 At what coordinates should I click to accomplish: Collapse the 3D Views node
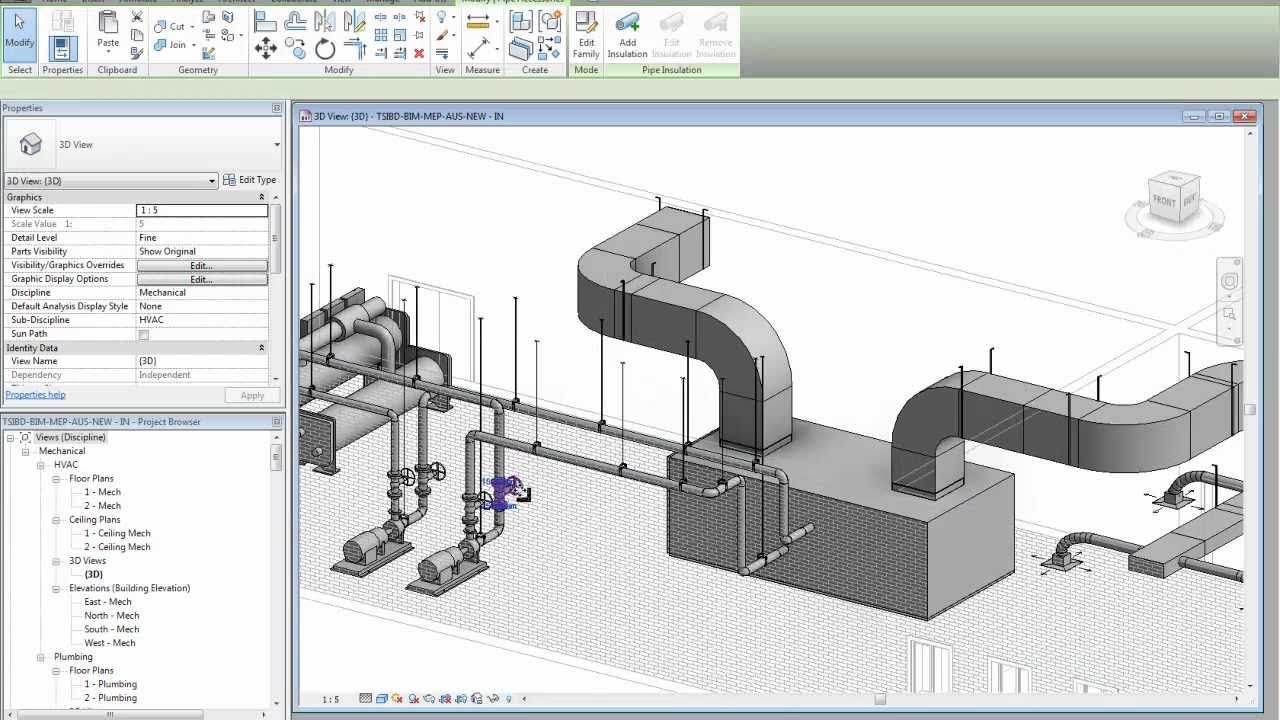click(x=57, y=561)
